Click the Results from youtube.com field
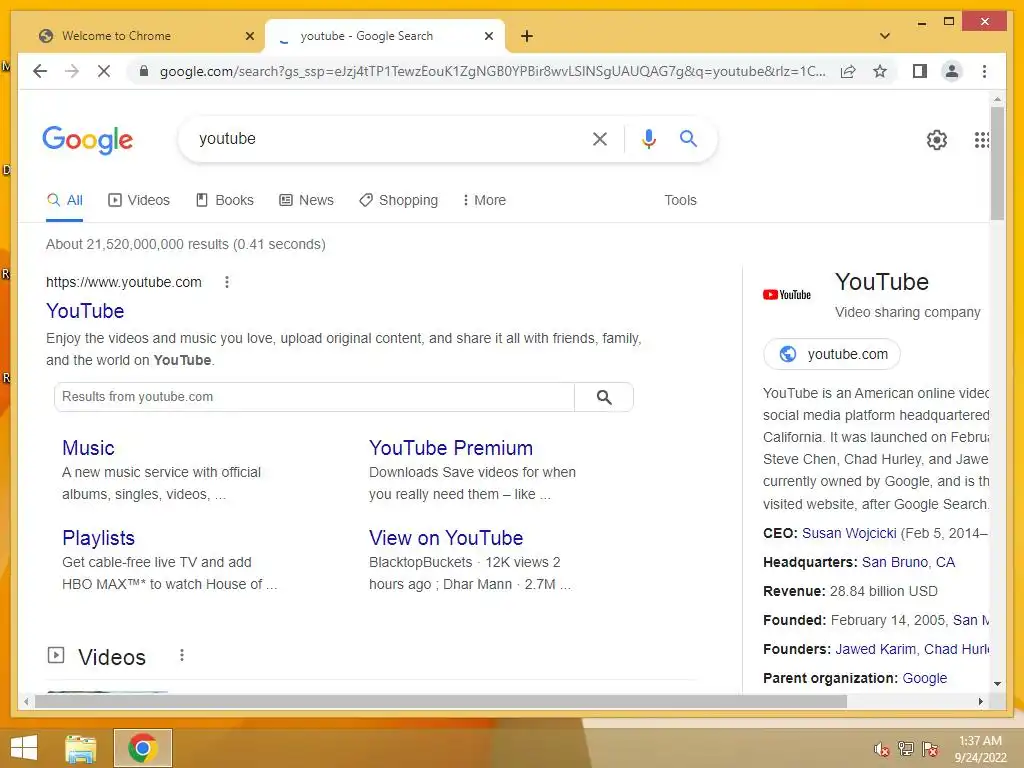The image size is (1024, 768). (x=314, y=397)
